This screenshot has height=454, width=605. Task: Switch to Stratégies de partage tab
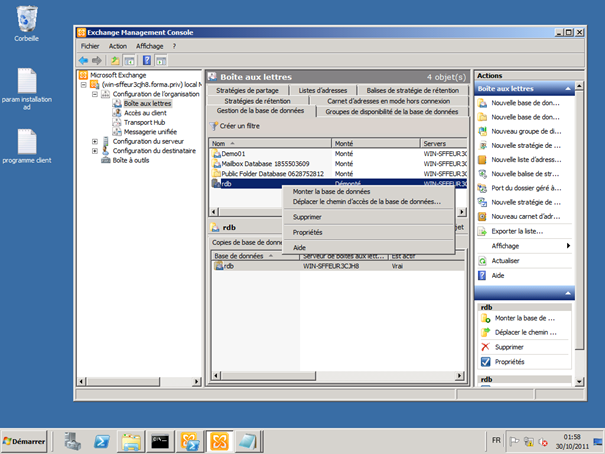[248, 90]
